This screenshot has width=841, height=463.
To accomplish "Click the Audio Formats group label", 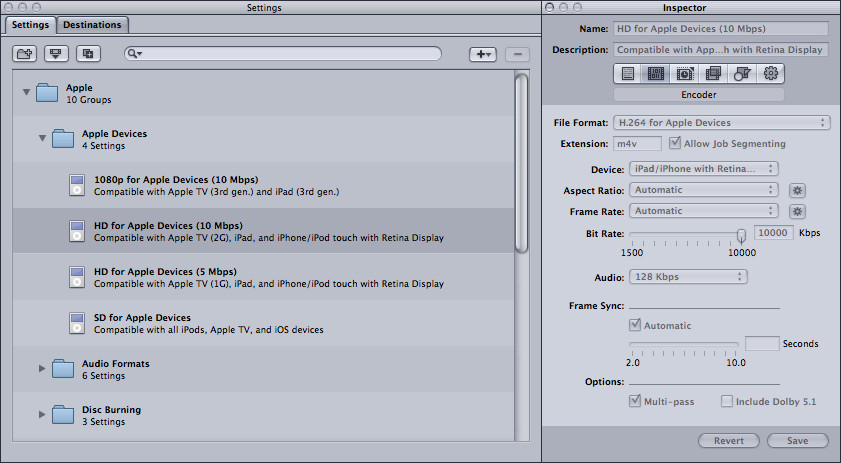I will coord(116,364).
